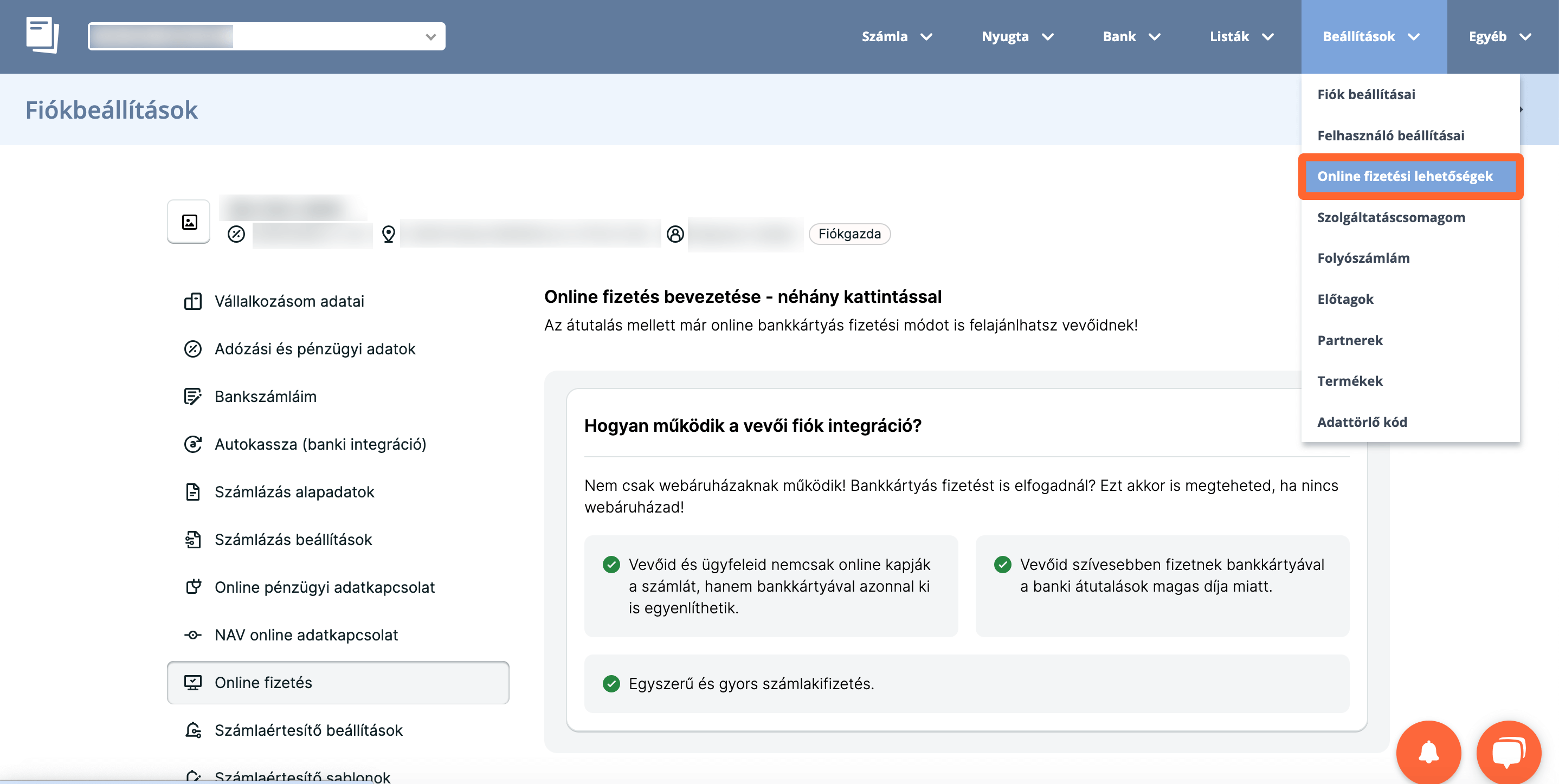Open Számlázás beállítások in sidebar
The height and width of the screenshot is (784, 1559).
293,540
